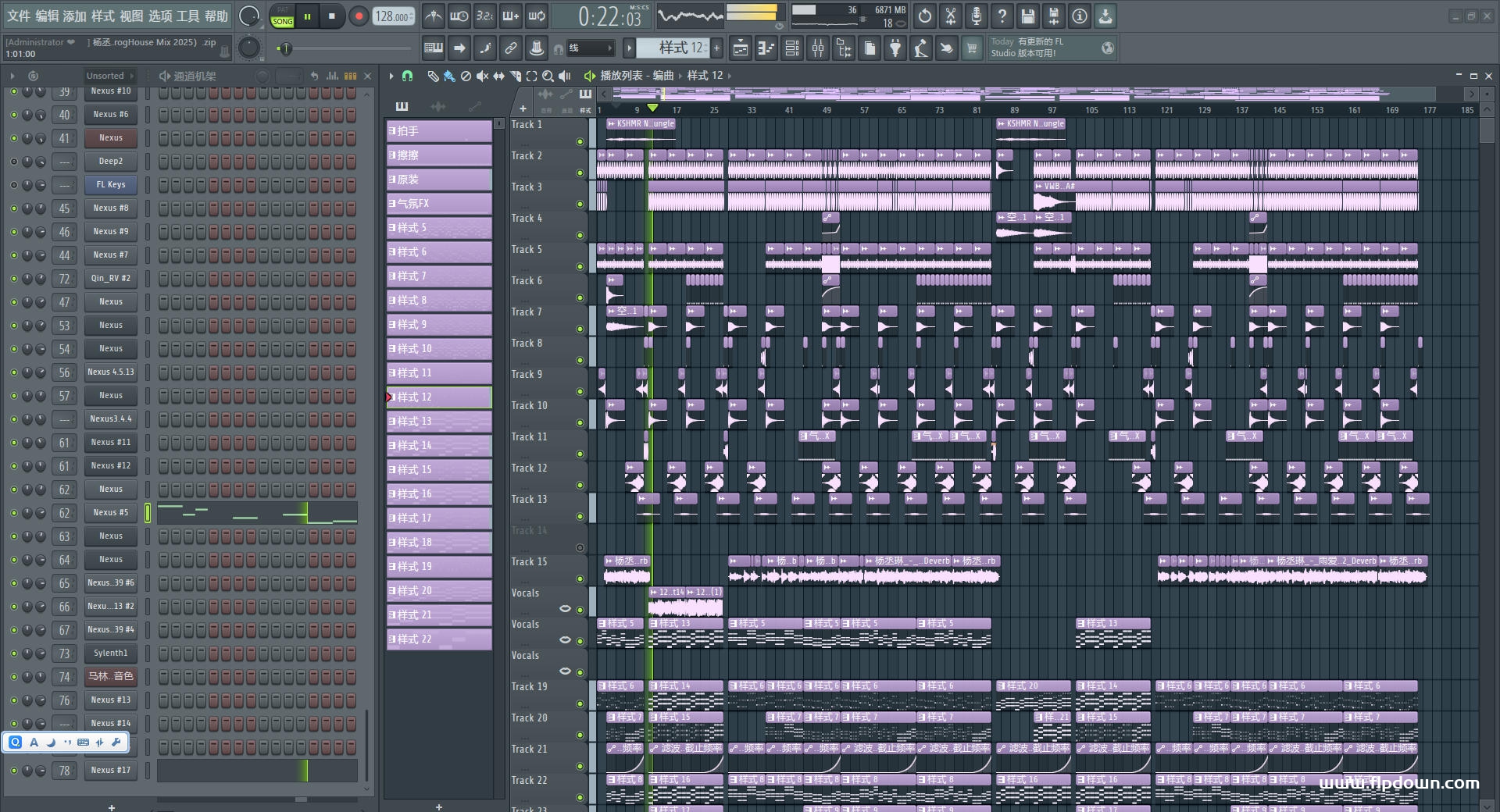Open the snap setting '线' dropdown
The image size is (1500, 812).
pos(590,48)
